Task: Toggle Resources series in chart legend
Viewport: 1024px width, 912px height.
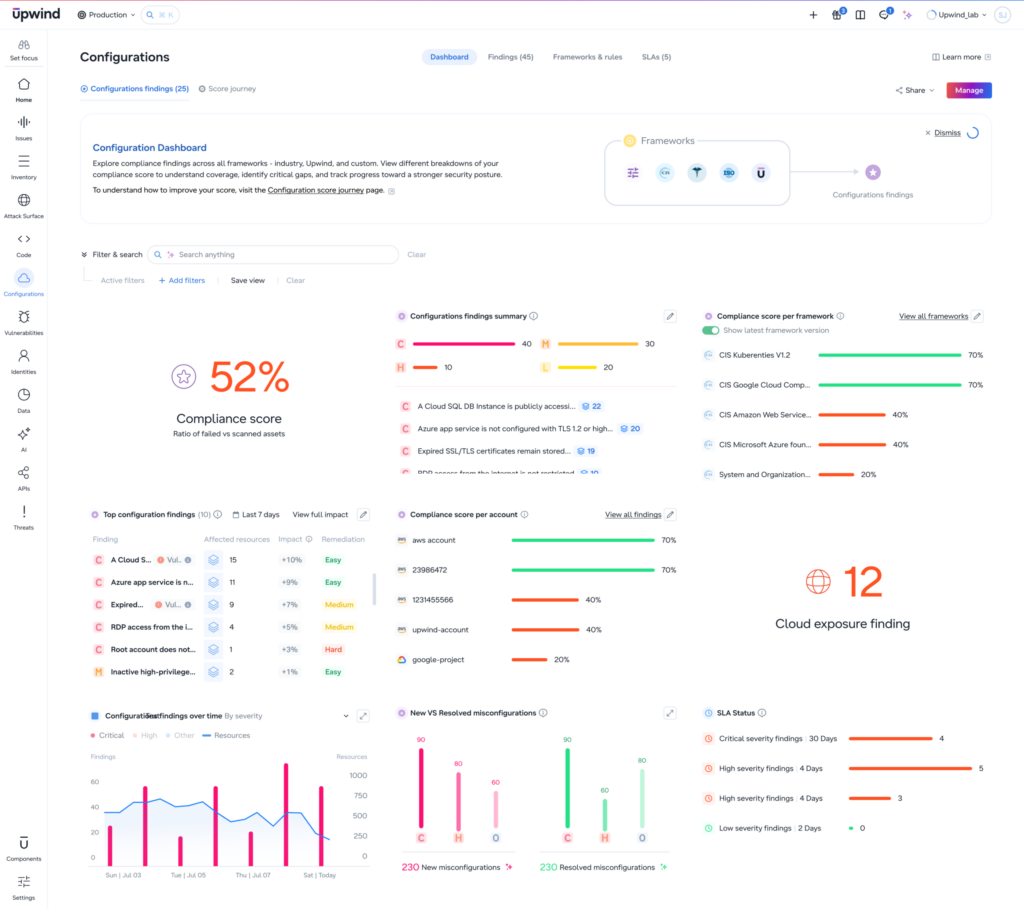Action: point(226,736)
